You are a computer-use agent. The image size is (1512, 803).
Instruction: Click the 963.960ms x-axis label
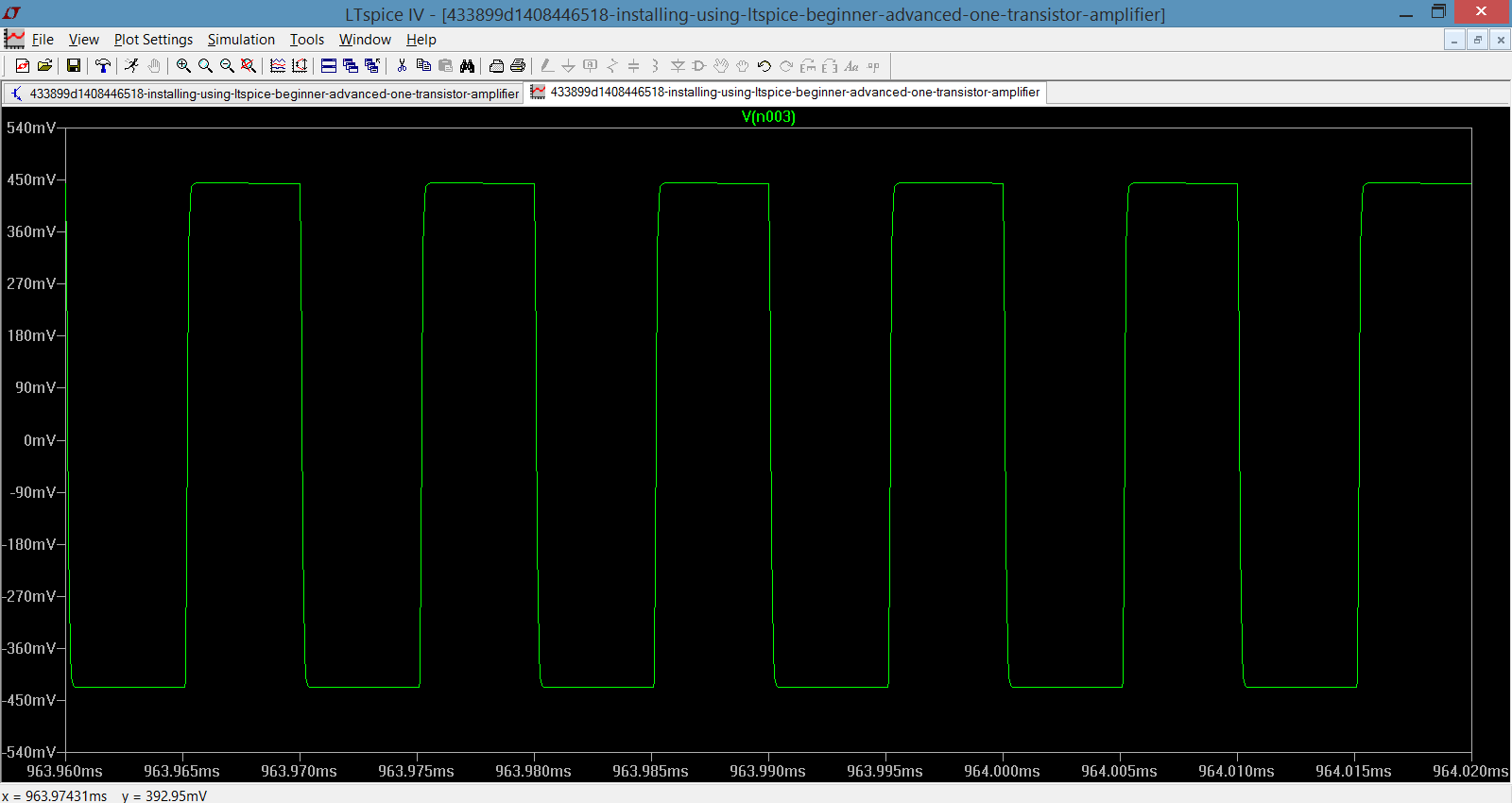tap(64, 771)
